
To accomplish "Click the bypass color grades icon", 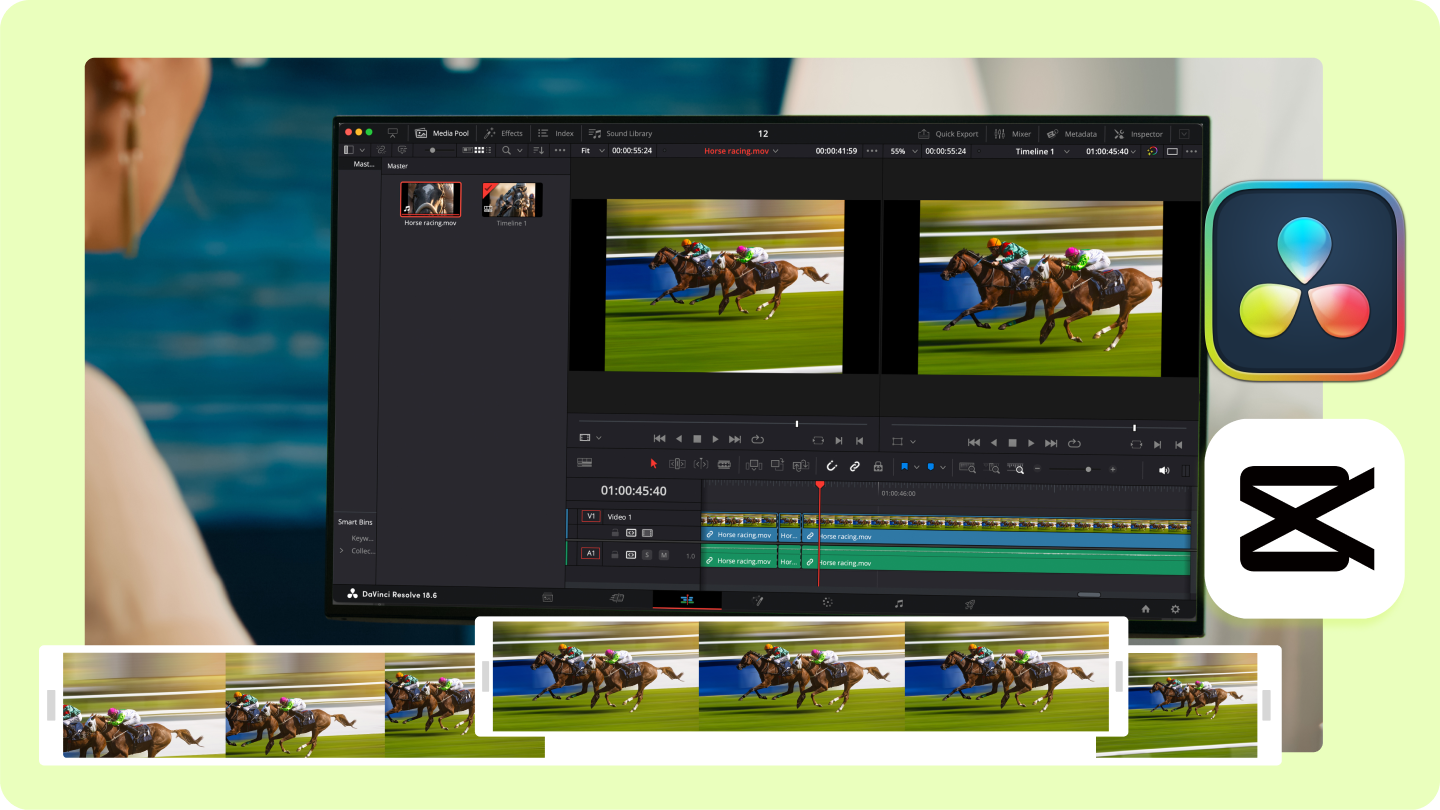I will [1152, 151].
